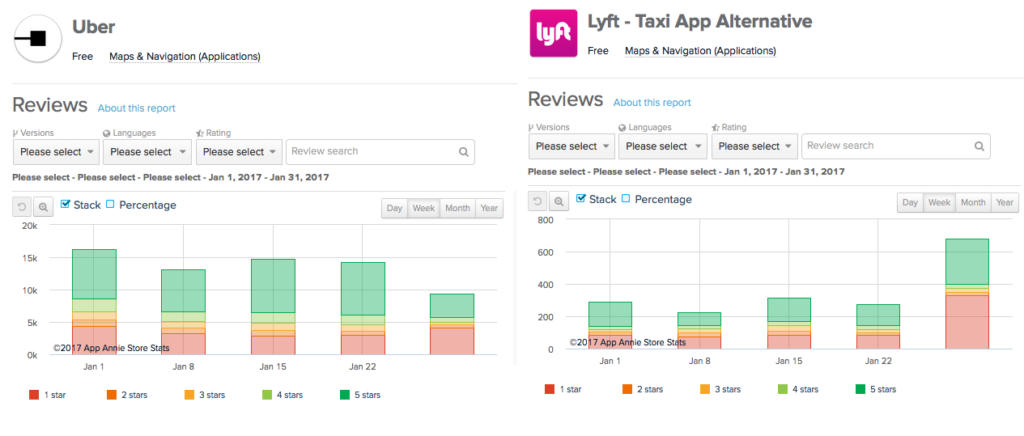Viewport: 1024px width, 436px height.
Task: Open the Languages dropdown for Uber
Action: click(147, 152)
